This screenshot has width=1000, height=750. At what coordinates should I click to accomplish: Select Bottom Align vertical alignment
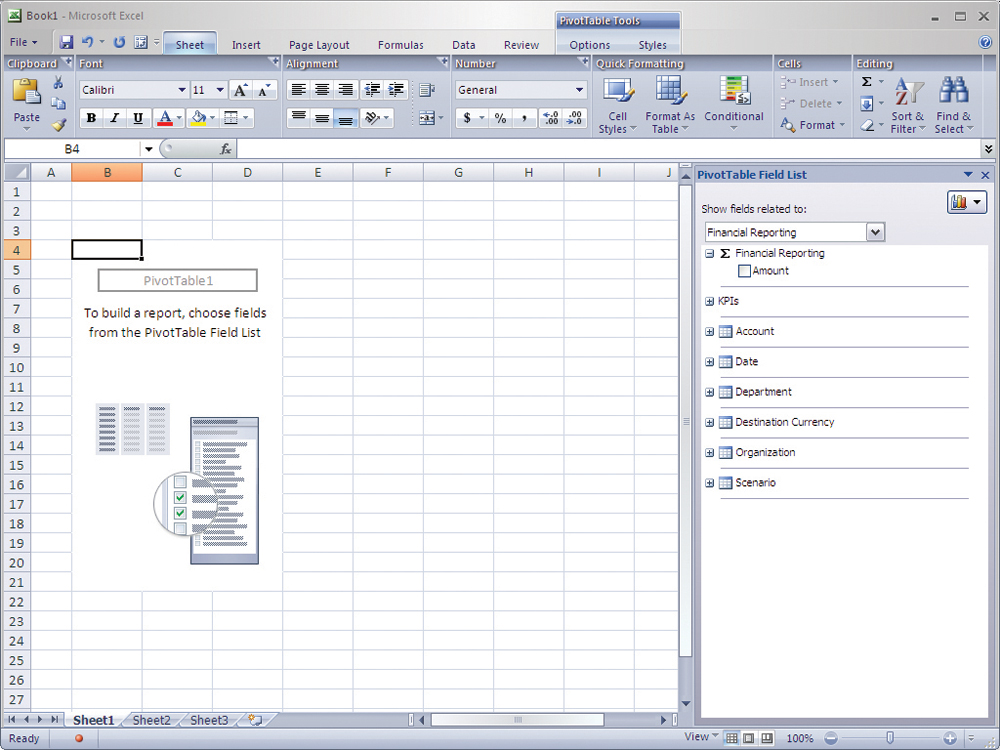(x=345, y=119)
